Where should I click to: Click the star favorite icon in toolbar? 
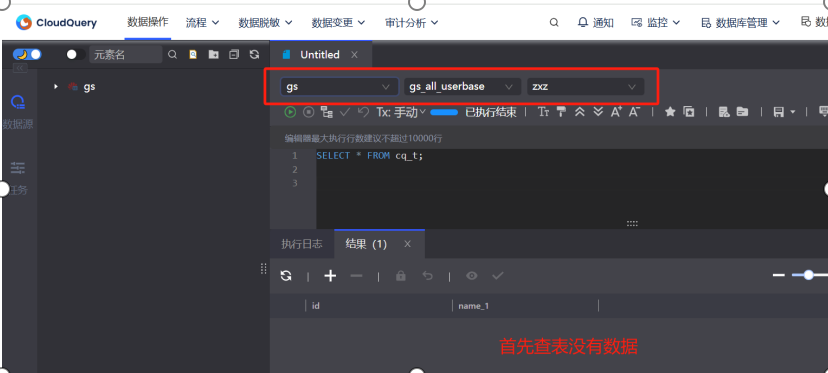coord(670,111)
